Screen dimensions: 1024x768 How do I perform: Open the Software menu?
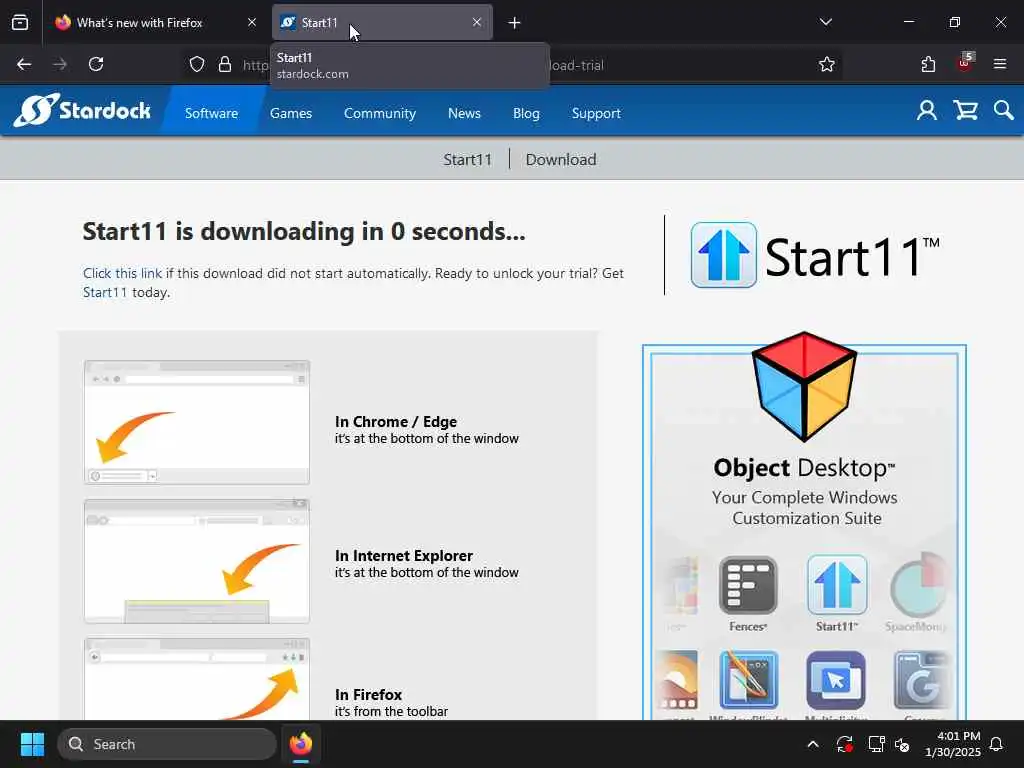212,113
